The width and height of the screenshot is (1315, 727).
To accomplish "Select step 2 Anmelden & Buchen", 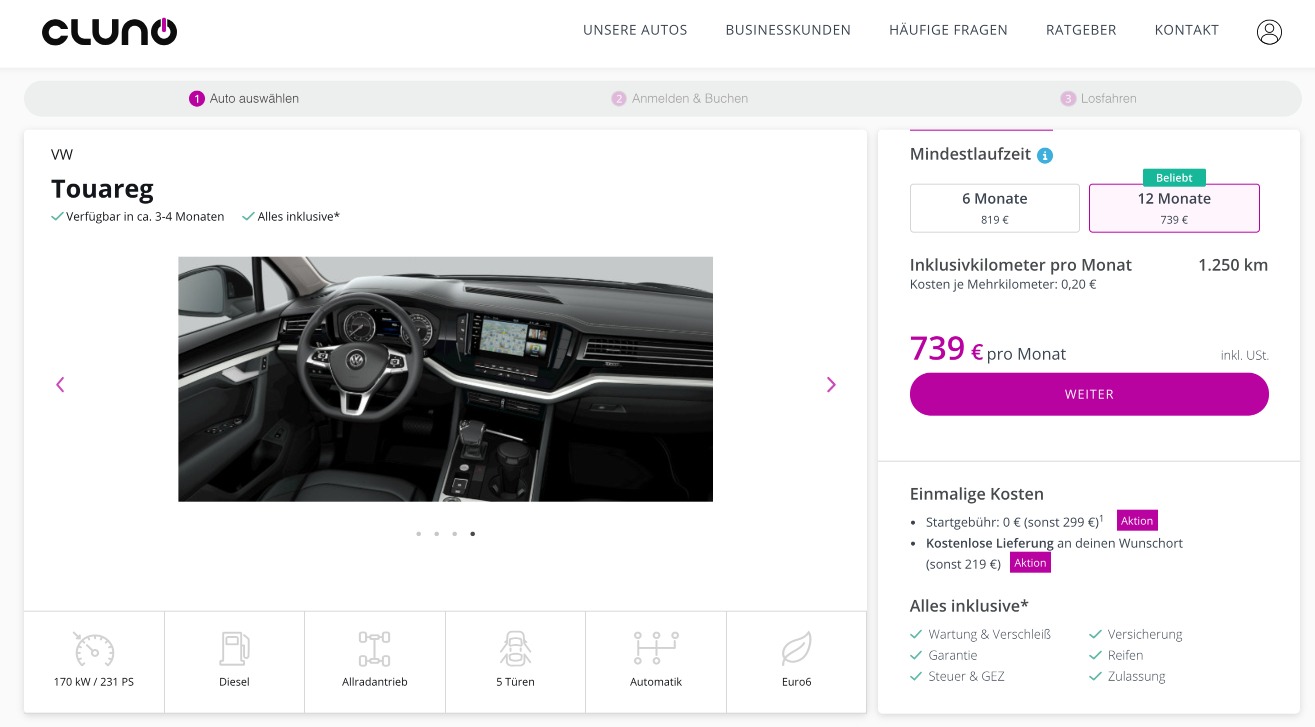I will coord(680,98).
